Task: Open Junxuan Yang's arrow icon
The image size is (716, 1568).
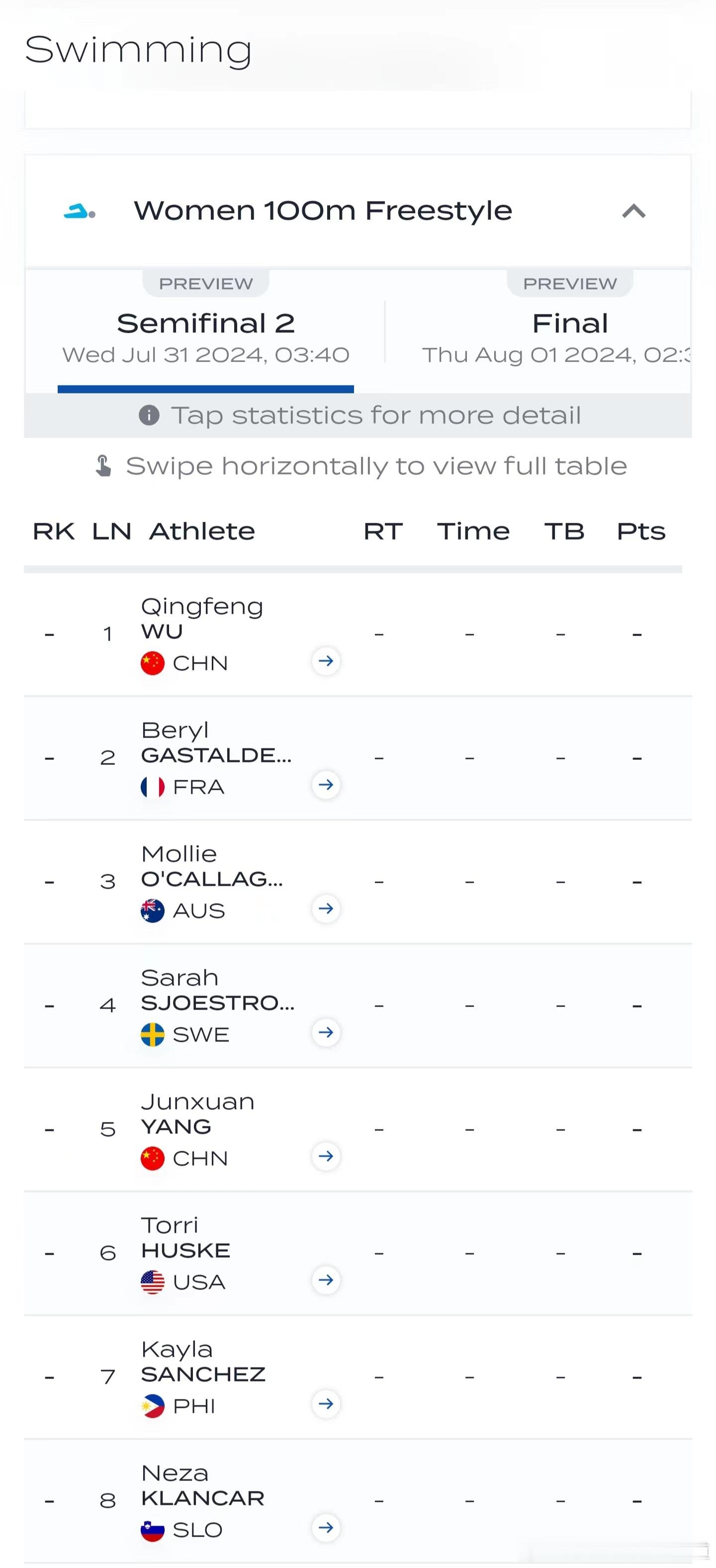Action: pyautogui.click(x=326, y=1156)
